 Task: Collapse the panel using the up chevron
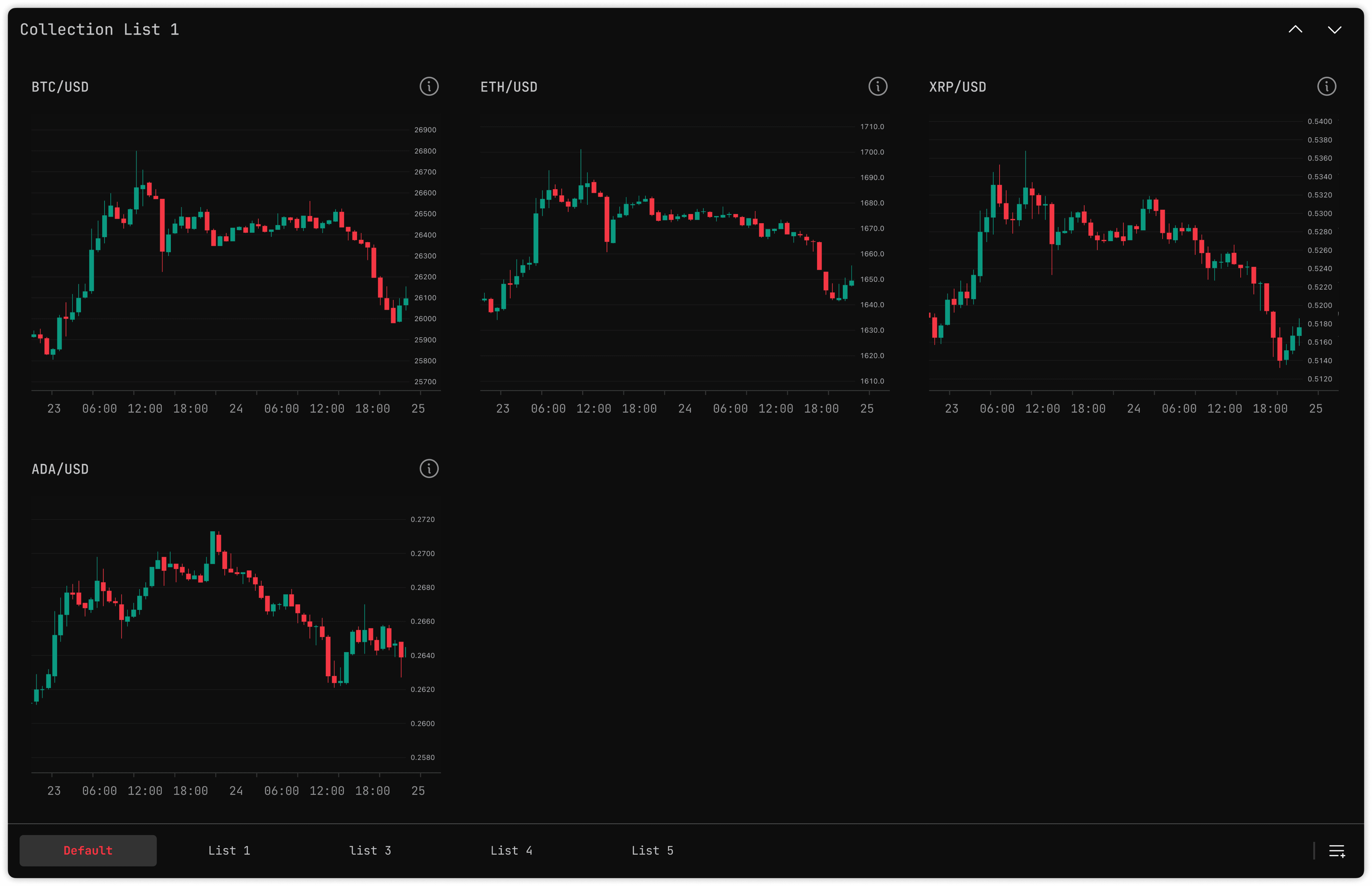point(1296,29)
